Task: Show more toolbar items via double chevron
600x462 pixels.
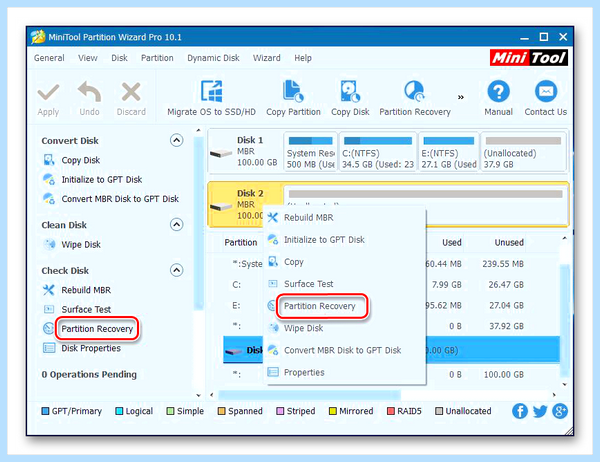Action: tap(461, 97)
